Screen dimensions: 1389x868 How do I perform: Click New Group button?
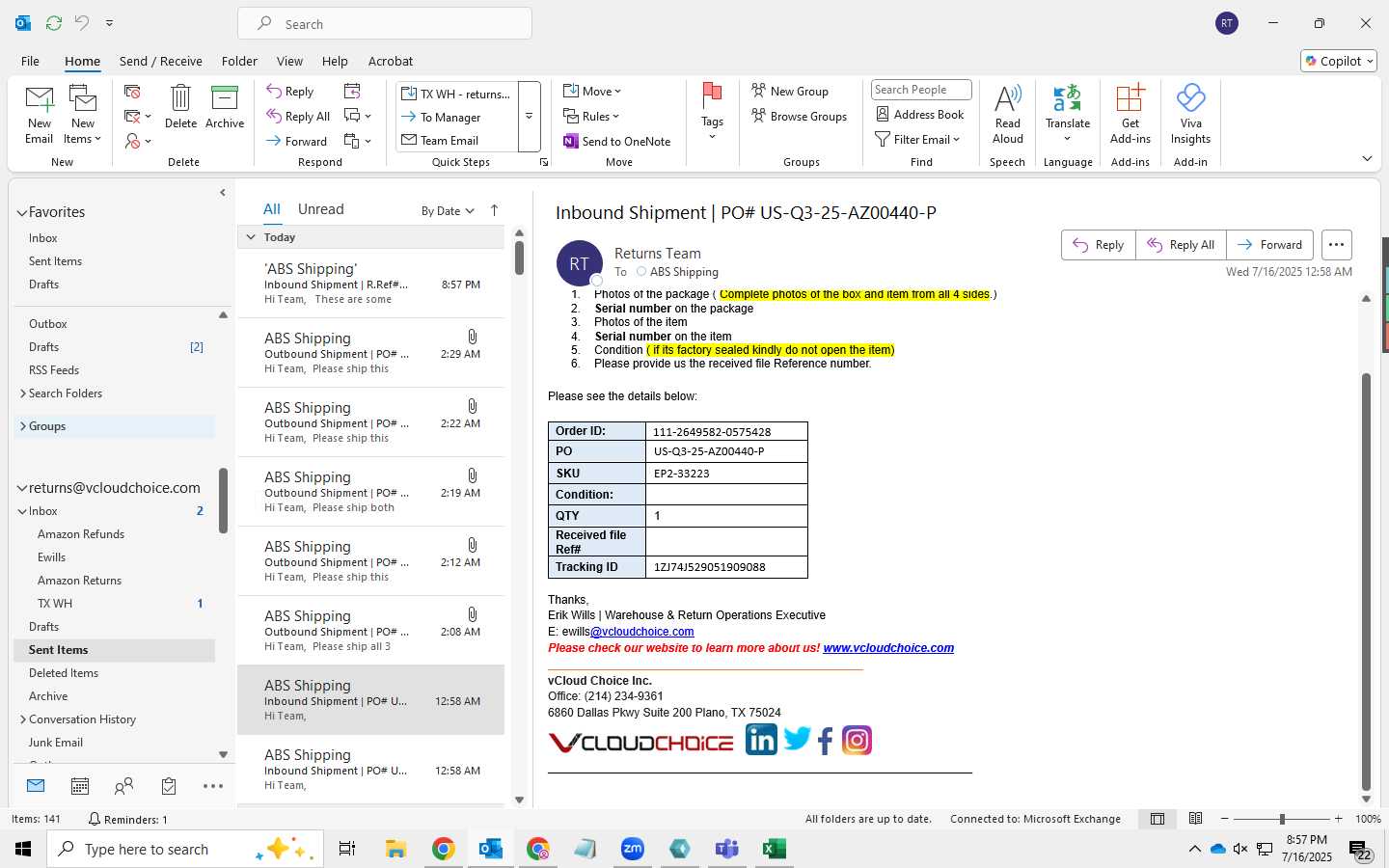tap(790, 91)
